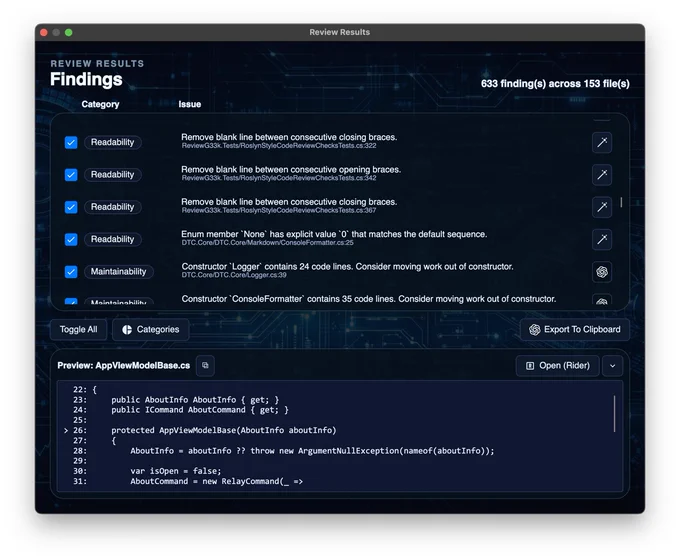Click the Category column header
Image resolution: width=680 pixels, height=560 pixels.
point(100,104)
